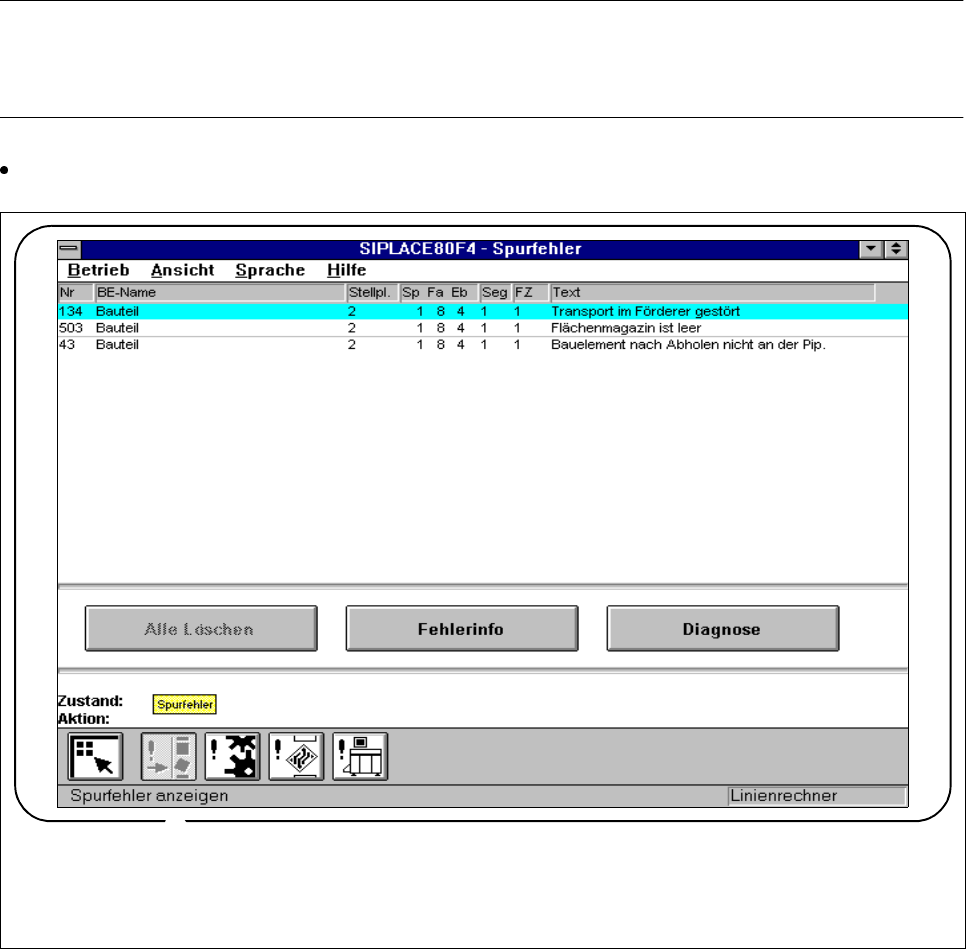
Task: Click the Aktion label
Action: pos(84,719)
